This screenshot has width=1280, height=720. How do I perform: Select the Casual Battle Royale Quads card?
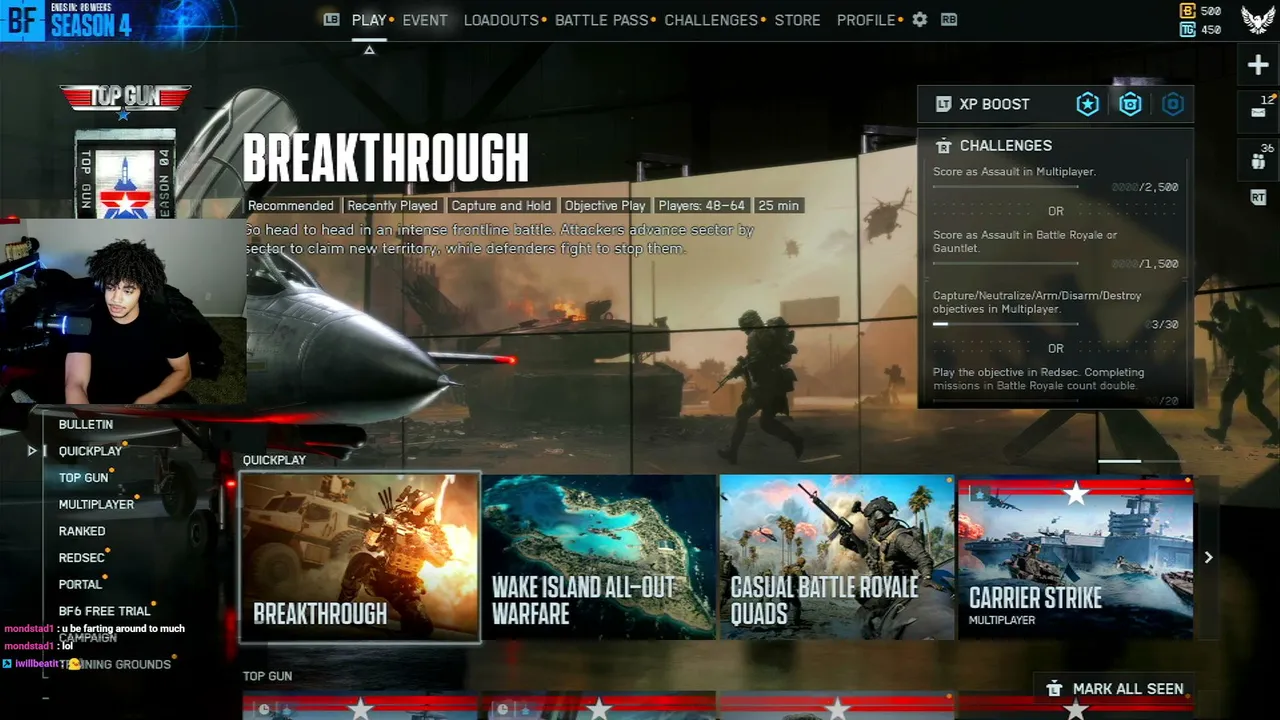[837, 557]
